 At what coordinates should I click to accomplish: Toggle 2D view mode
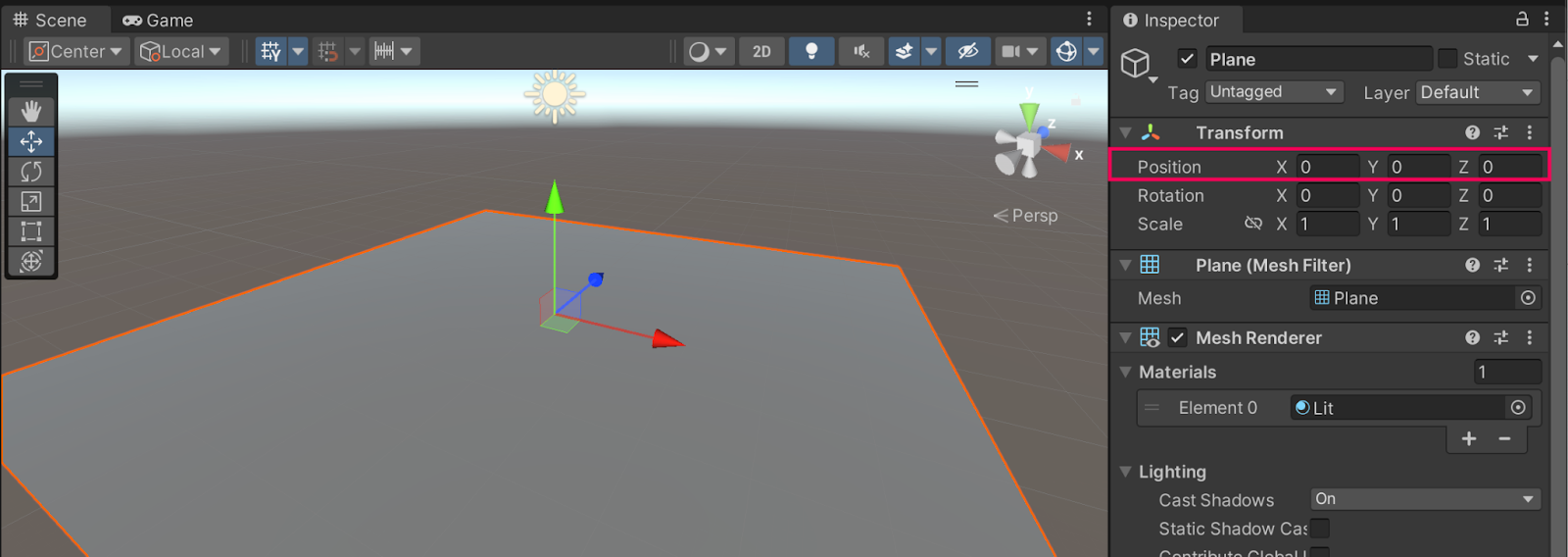click(x=761, y=51)
